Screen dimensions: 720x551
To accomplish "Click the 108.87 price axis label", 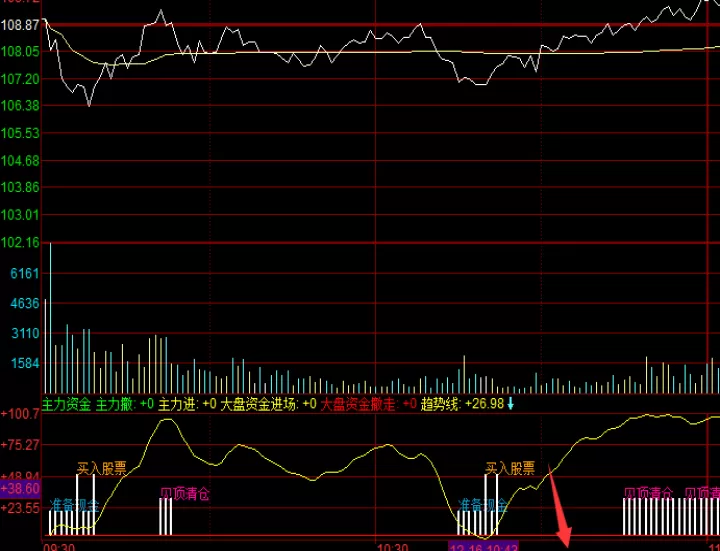I will 20,25.
